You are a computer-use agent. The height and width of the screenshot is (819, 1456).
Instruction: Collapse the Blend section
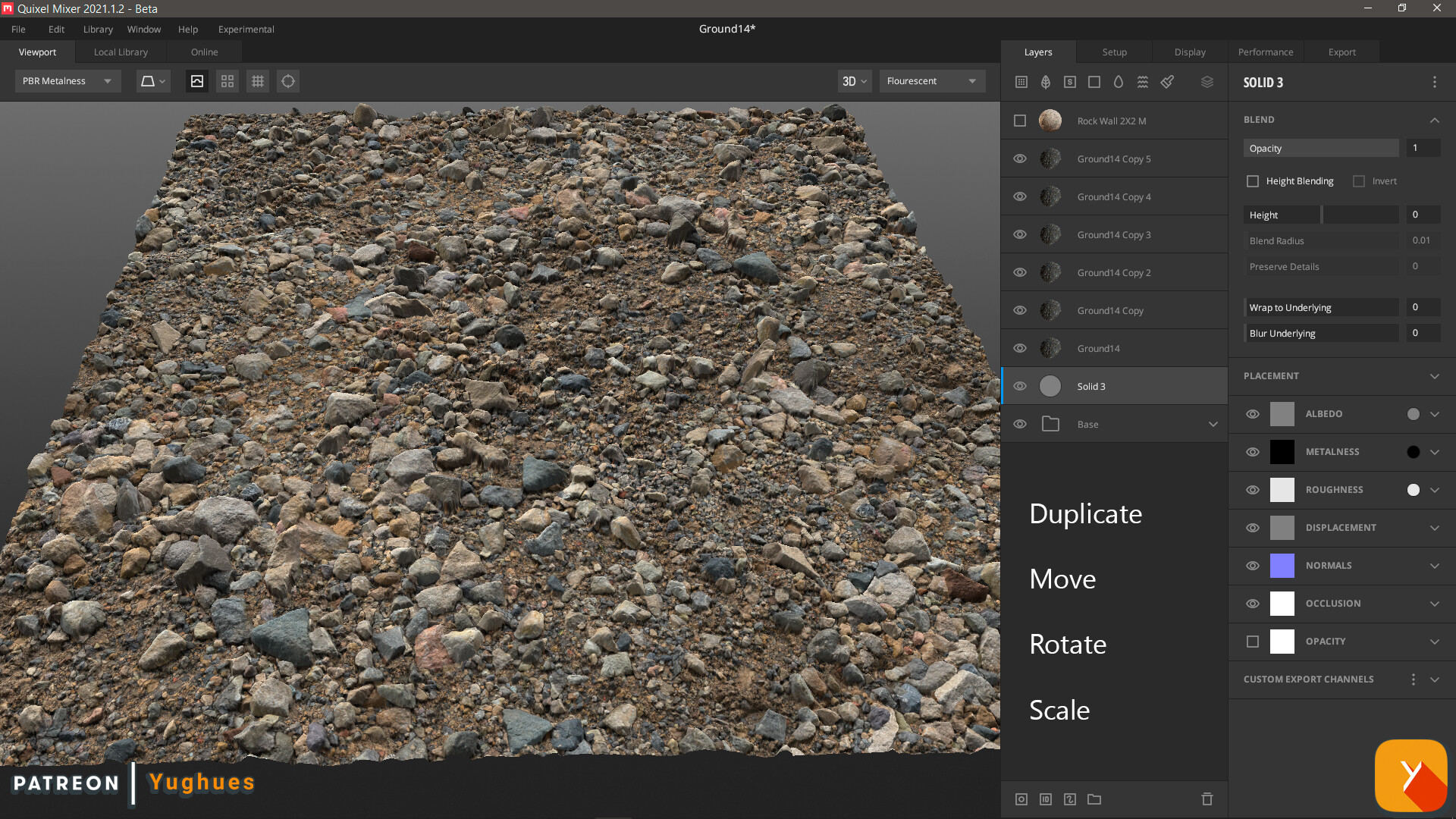click(1434, 120)
